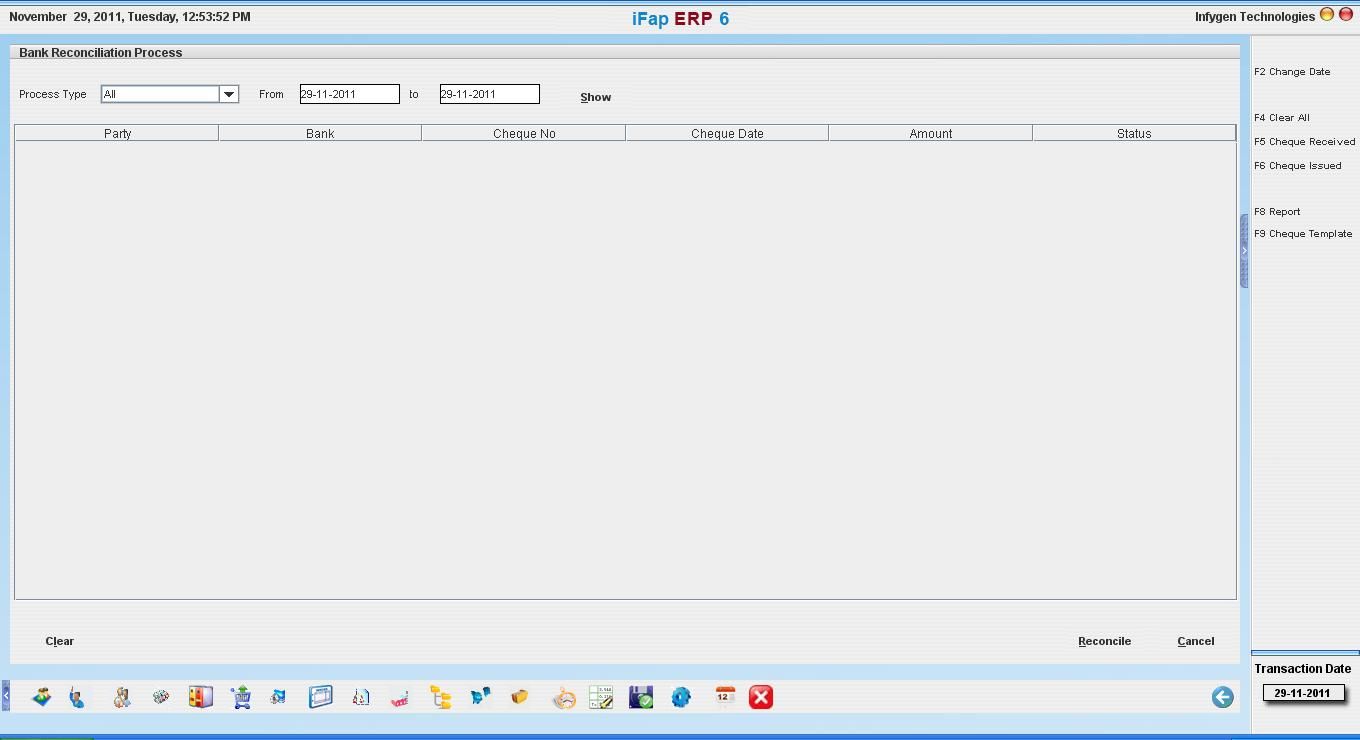This screenshot has width=1360, height=740.
Task: Select F6 Cheque Issued shortcut
Action: pos(1297,166)
